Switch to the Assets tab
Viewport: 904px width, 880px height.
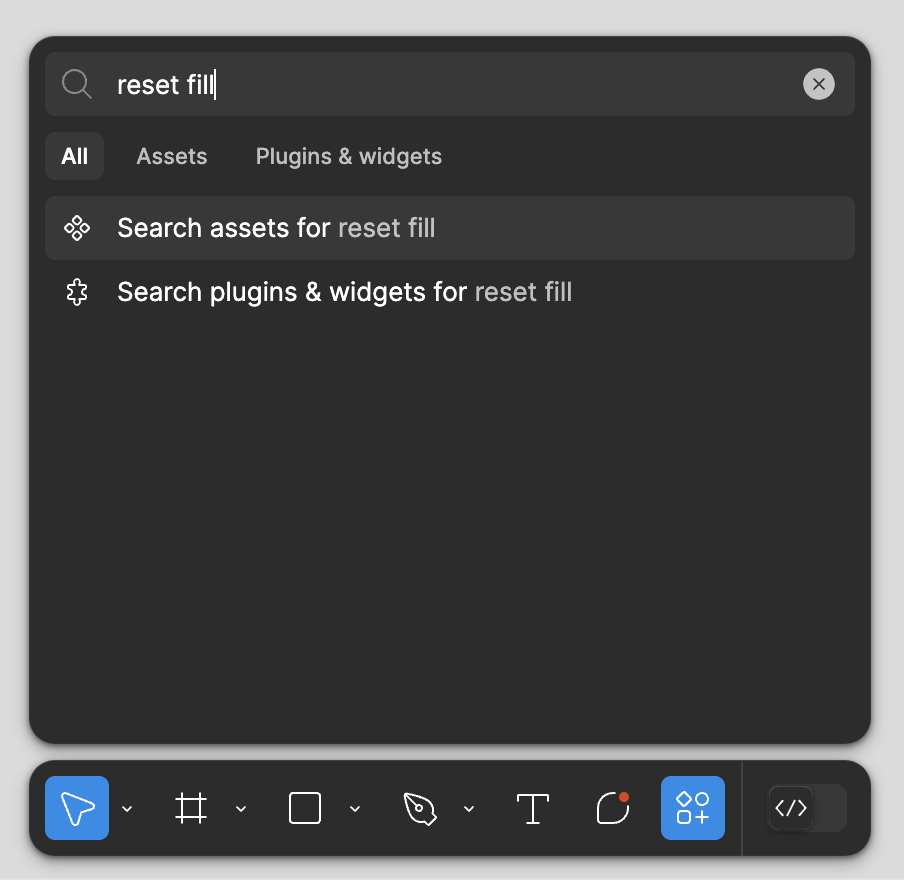[x=172, y=156]
